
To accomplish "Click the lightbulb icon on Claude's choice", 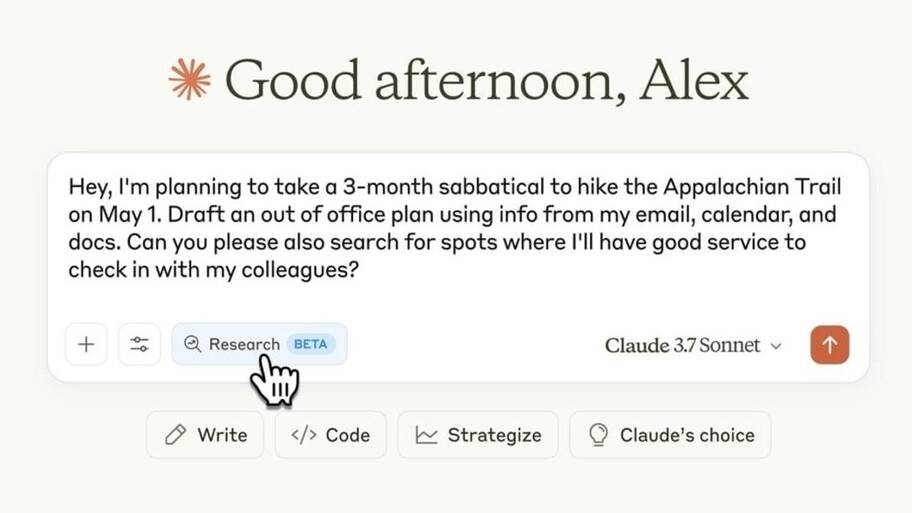I will pos(598,434).
